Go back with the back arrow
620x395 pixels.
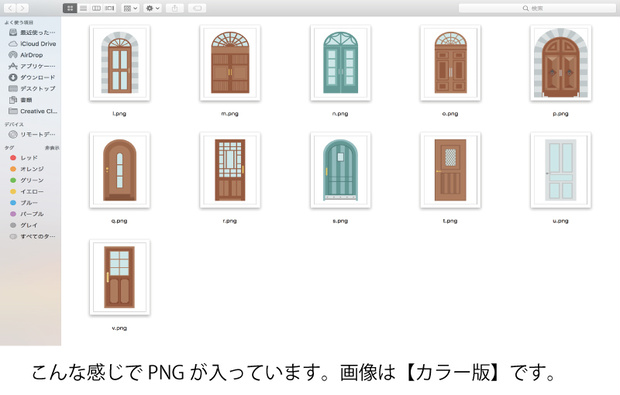click(10, 8)
